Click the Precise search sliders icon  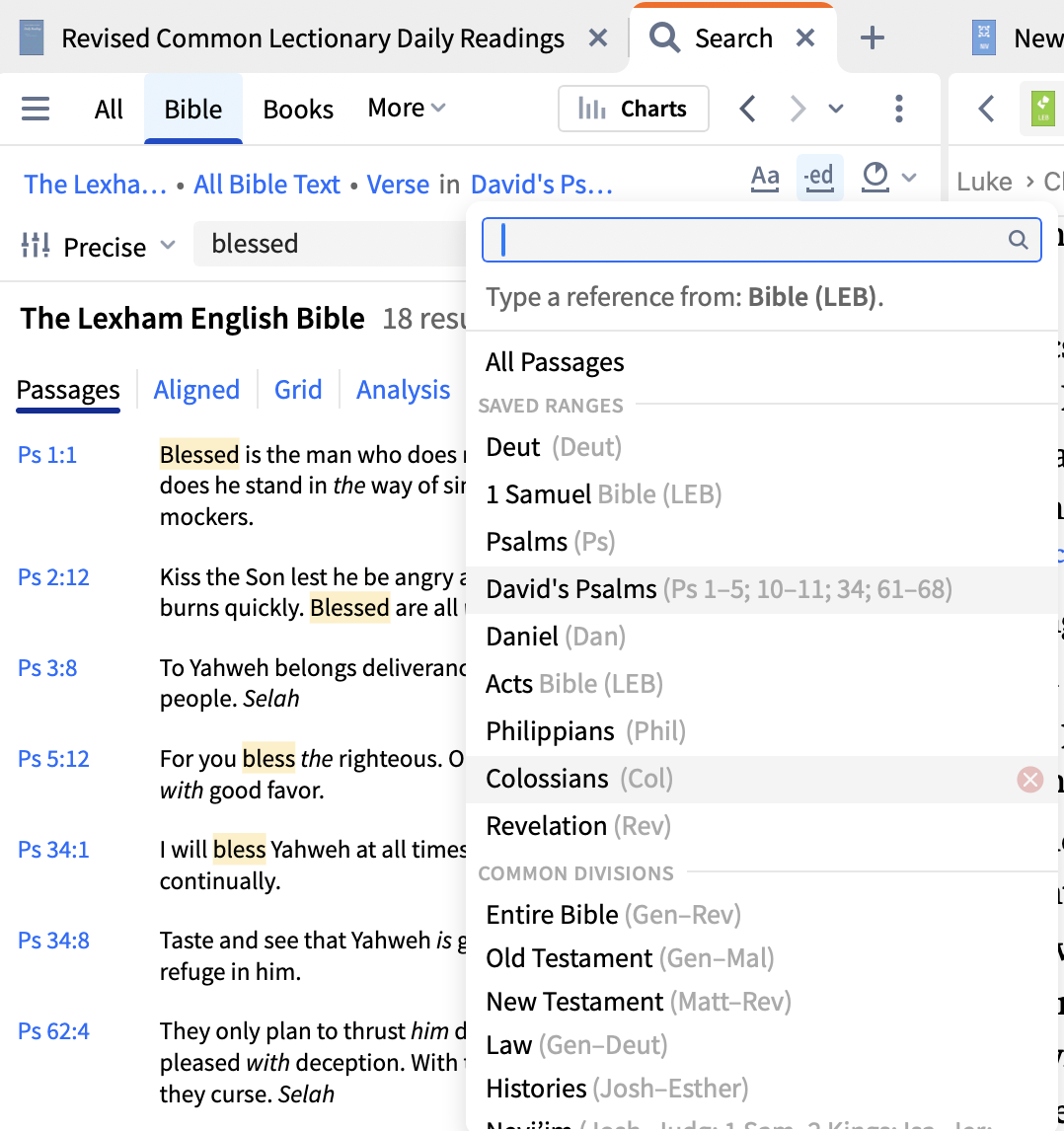tap(36, 245)
